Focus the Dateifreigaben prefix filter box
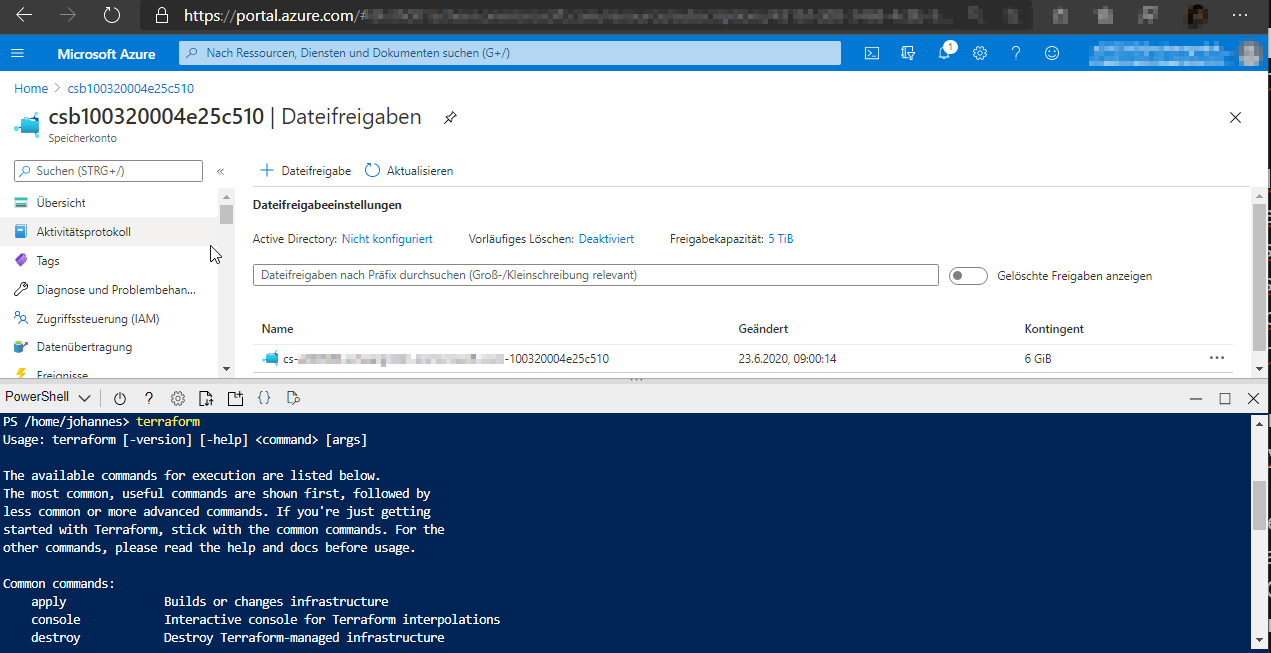The width and height of the screenshot is (1271, 653). 595,275
